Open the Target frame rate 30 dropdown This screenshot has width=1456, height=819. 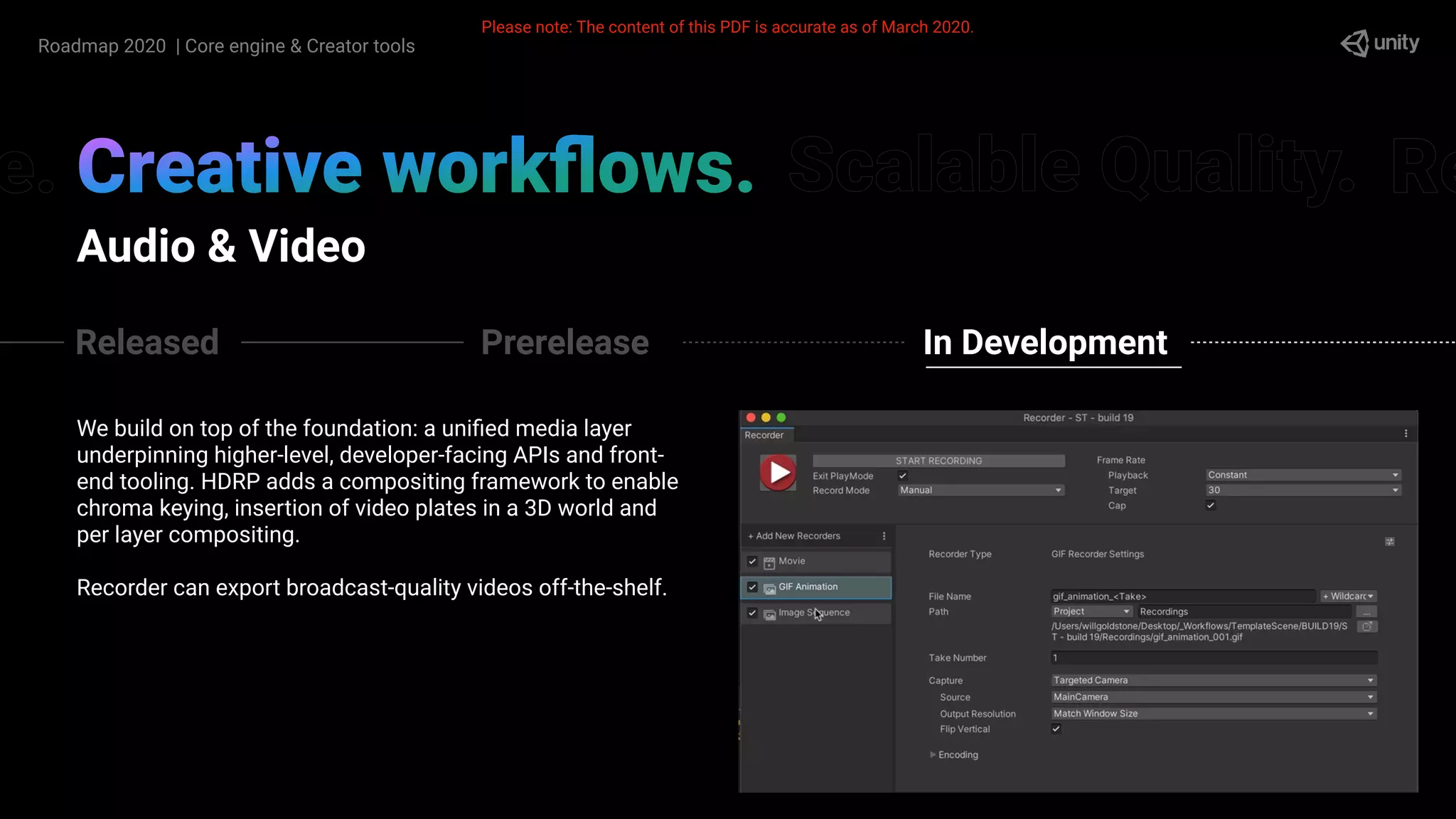pyautogui.click(x=1303, y=490)
